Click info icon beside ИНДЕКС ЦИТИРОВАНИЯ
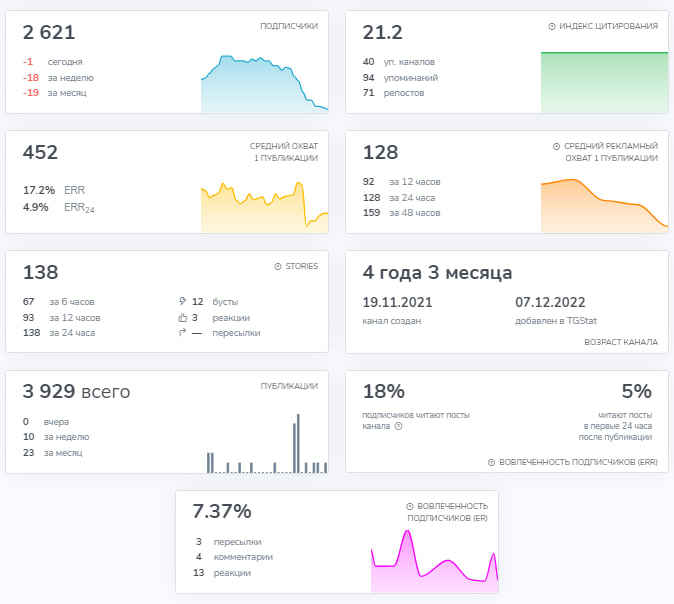This screenshot has height=604, width=674. 552,26
